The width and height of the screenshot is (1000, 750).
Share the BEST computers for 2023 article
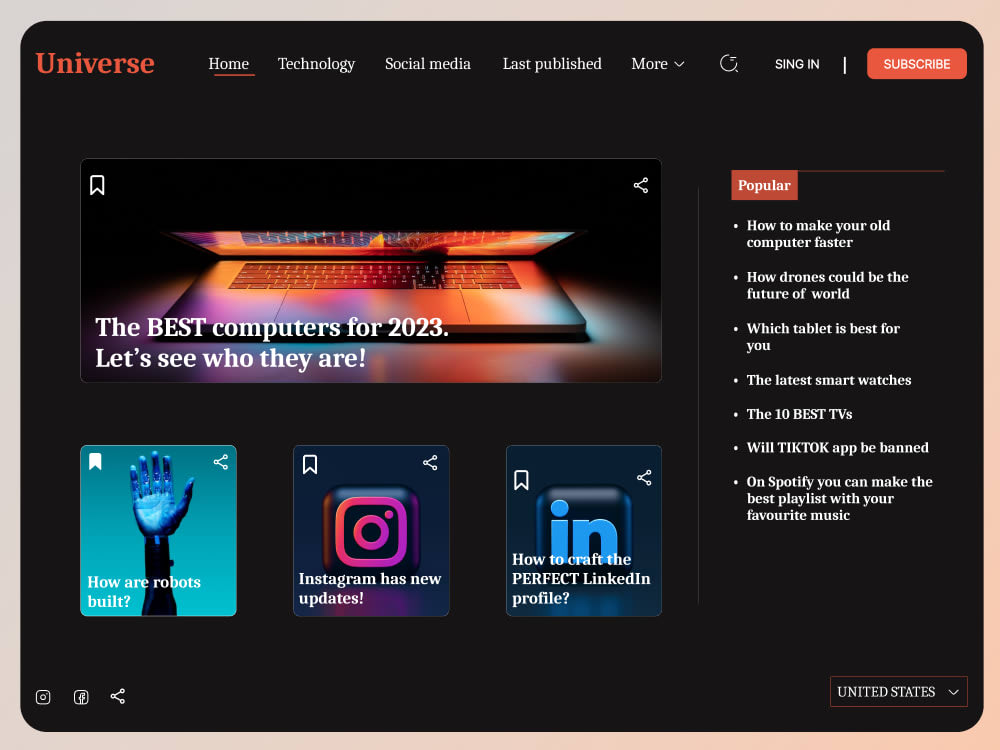(641, 186)
